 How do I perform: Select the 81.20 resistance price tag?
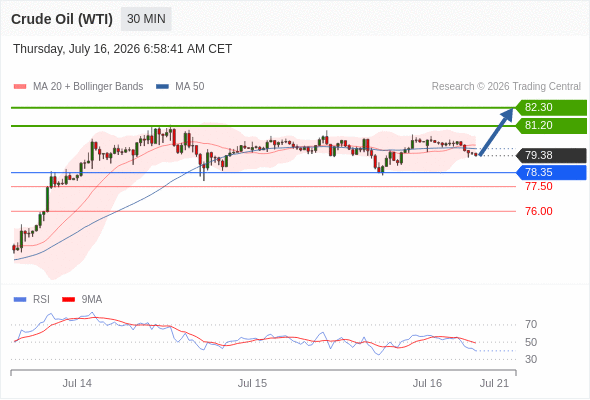pyautogui.click(x=551, y=126)
